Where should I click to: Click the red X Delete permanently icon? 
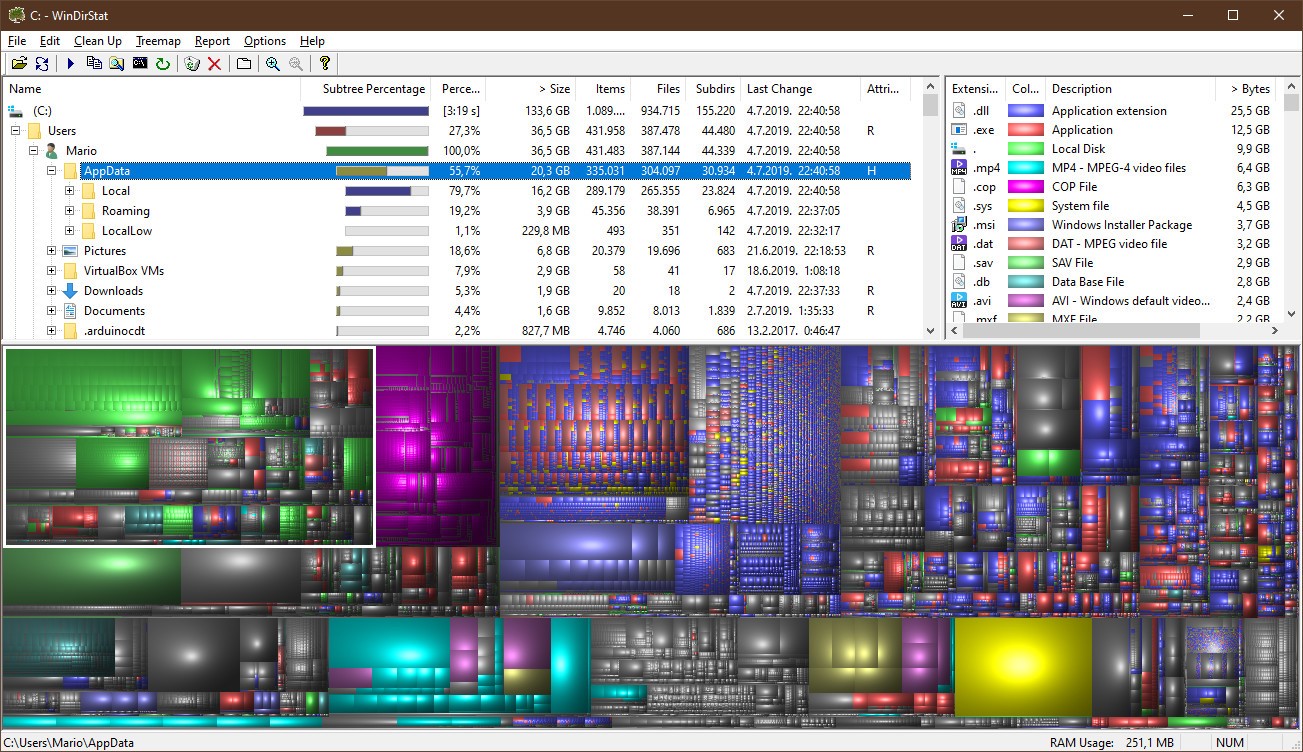pyautogui.click(x=214, y=63)
